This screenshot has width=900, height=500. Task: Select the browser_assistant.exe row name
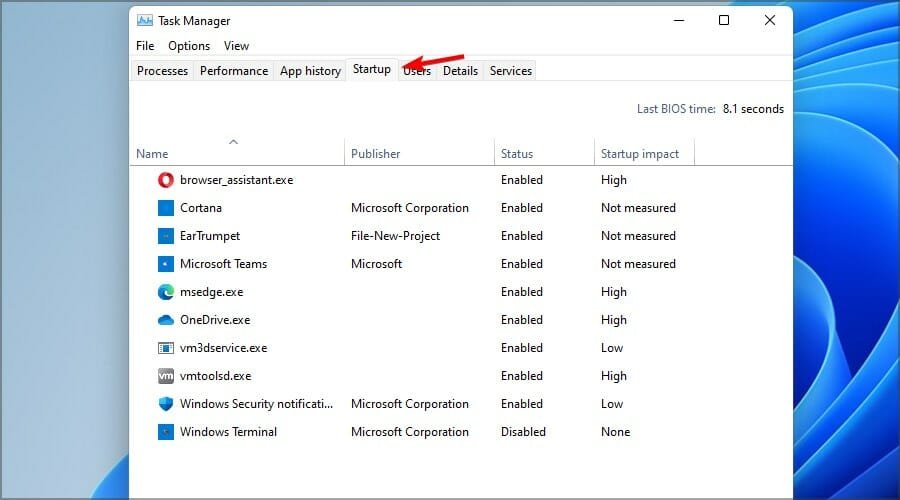click(236, 180)
